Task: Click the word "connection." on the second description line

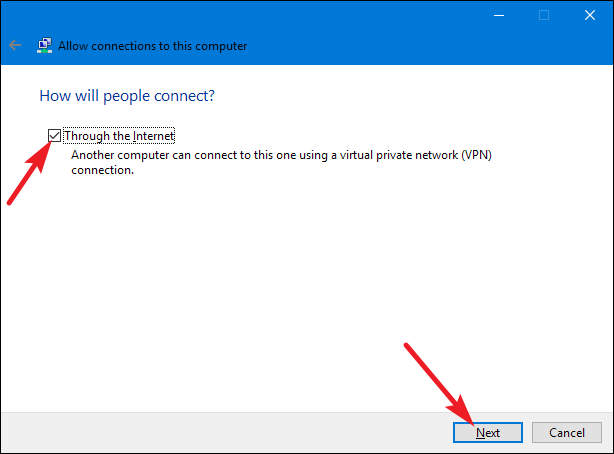Action: [x=102, y=171]
